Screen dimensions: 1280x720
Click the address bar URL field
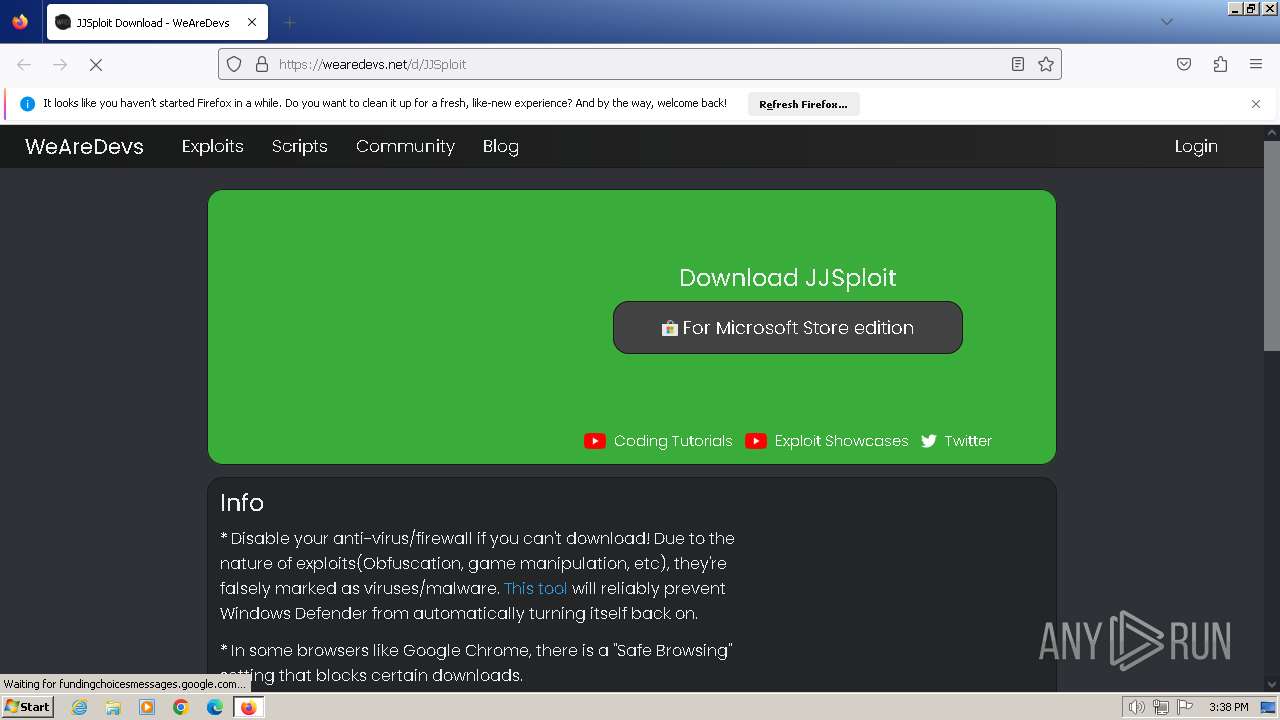[640, 64]
